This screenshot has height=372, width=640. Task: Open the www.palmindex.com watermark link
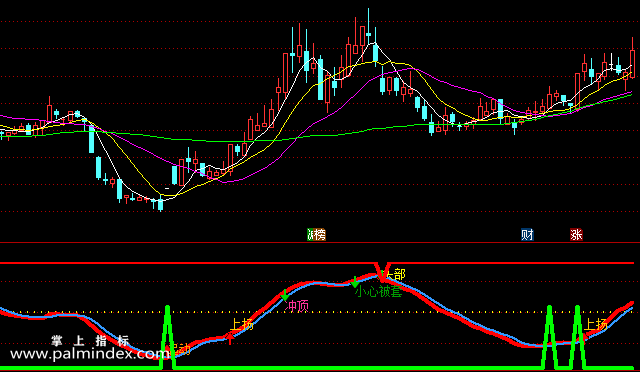pos(89,354)
